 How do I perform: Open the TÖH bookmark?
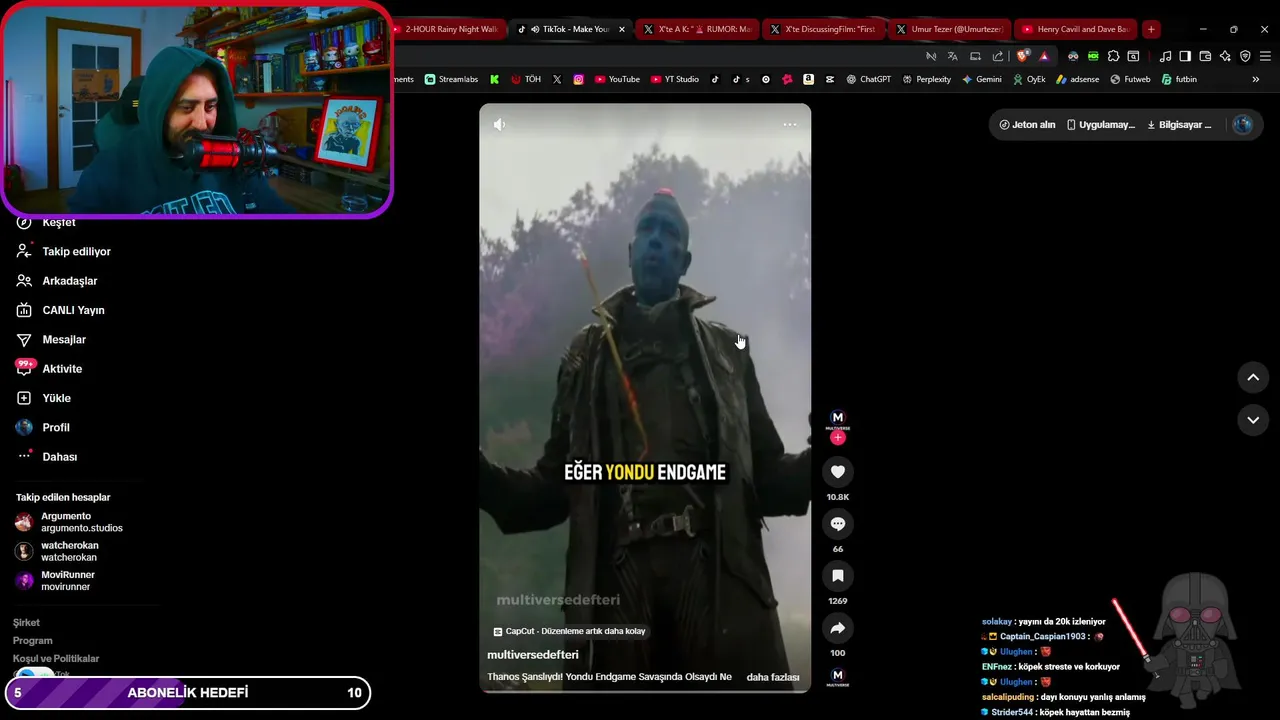click(x=526, y=80)
